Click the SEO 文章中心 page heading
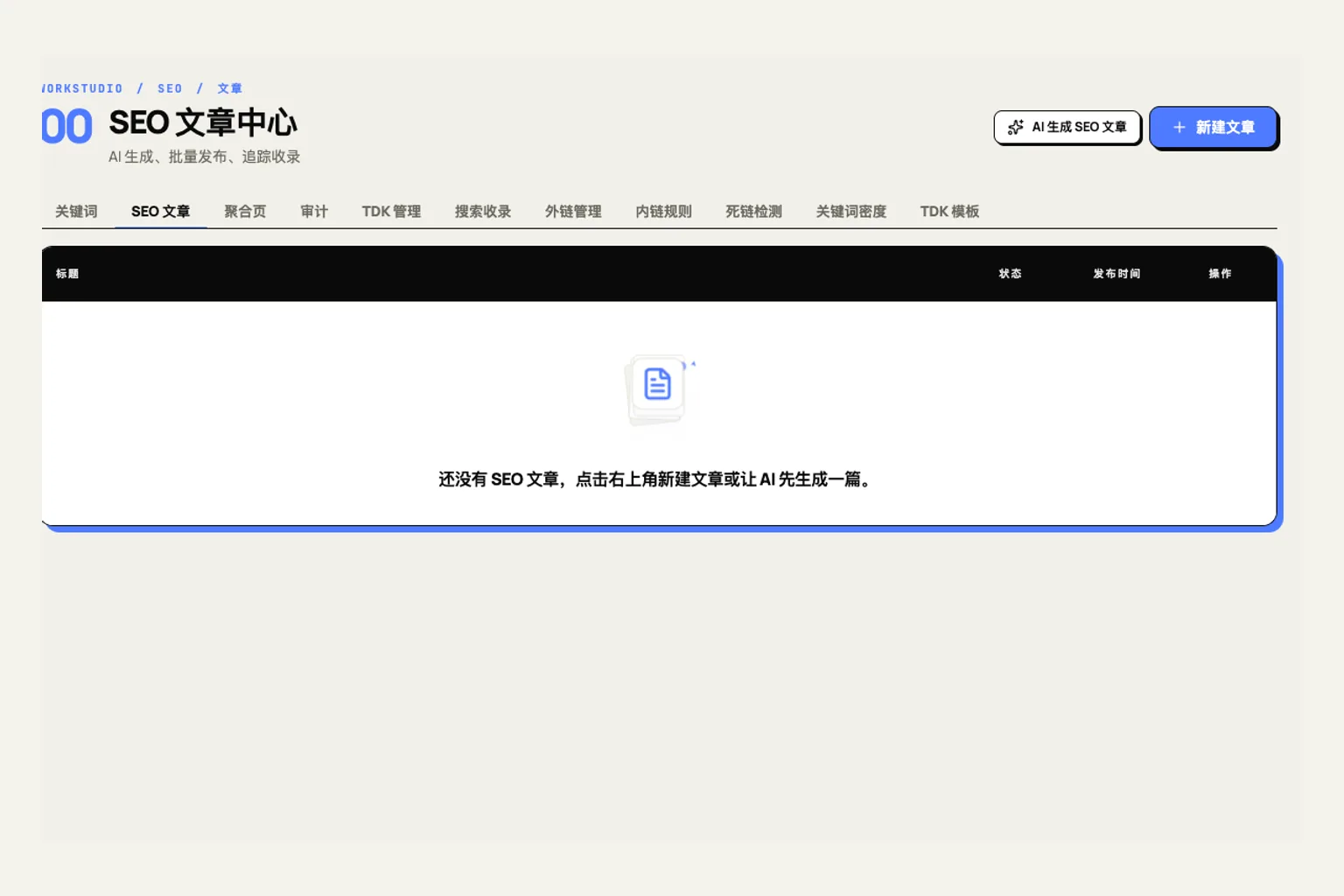This screenshot has width=1344, height=896. pos(203,123)
